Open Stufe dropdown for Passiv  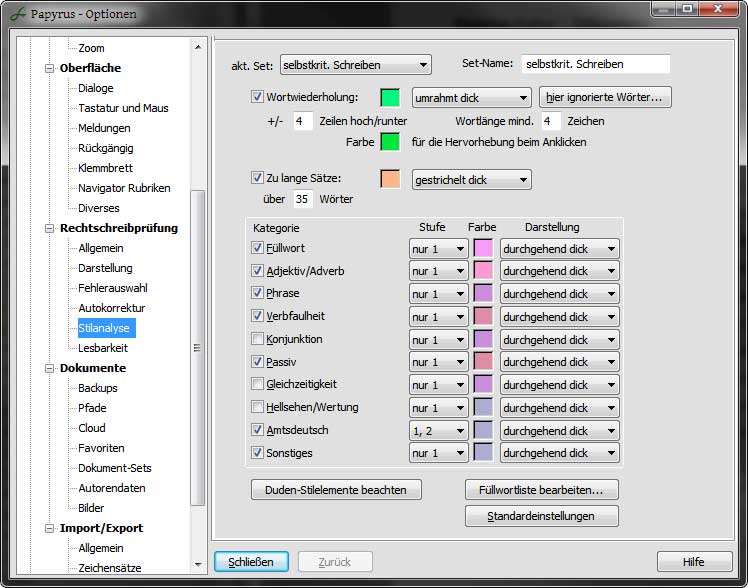click(x=438, y=362)
